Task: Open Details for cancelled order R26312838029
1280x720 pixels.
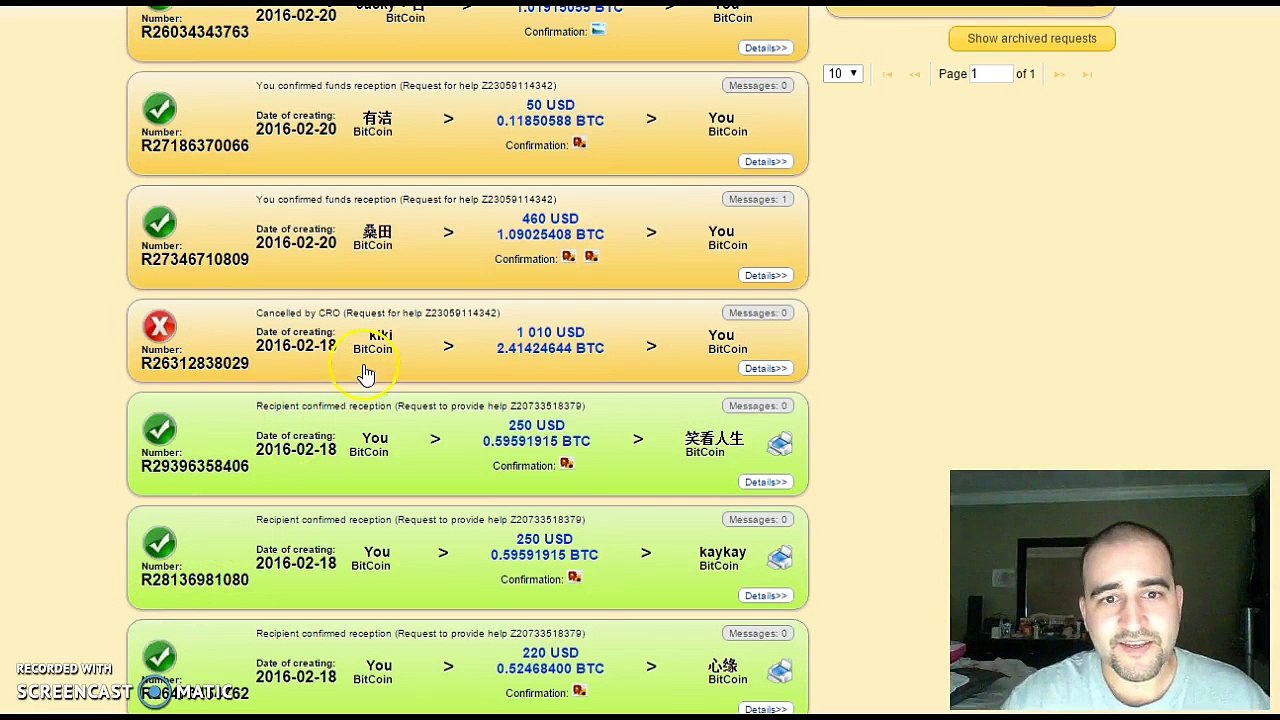Action: [x=766, y=368]
